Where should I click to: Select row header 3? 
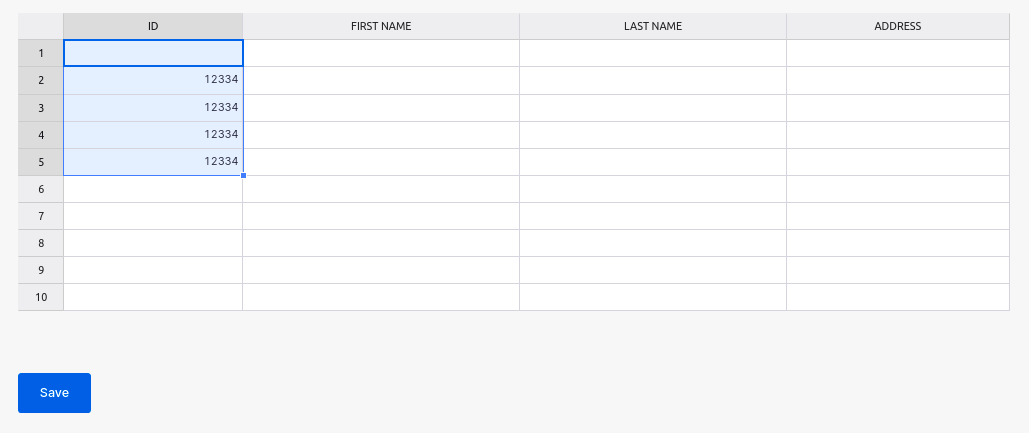41,108
